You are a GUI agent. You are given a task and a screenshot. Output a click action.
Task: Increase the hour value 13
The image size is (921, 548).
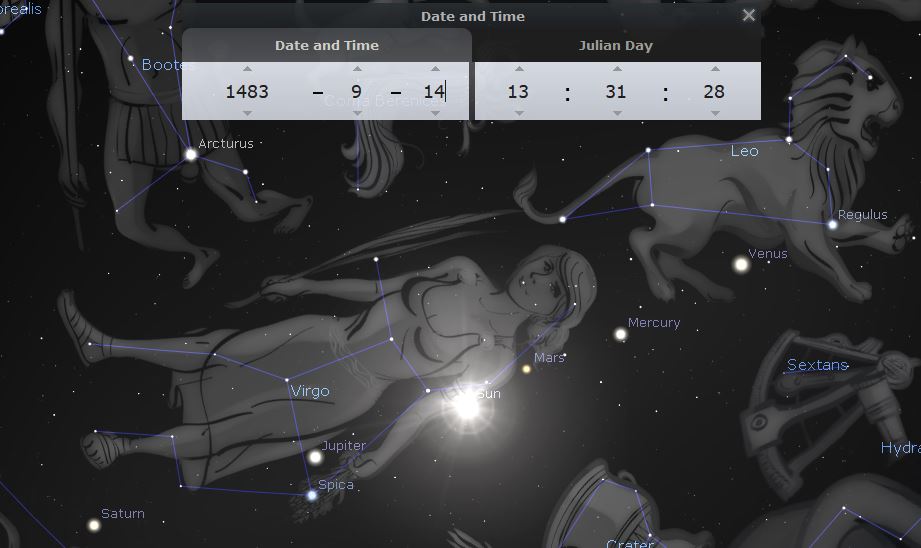pos(519,69)
